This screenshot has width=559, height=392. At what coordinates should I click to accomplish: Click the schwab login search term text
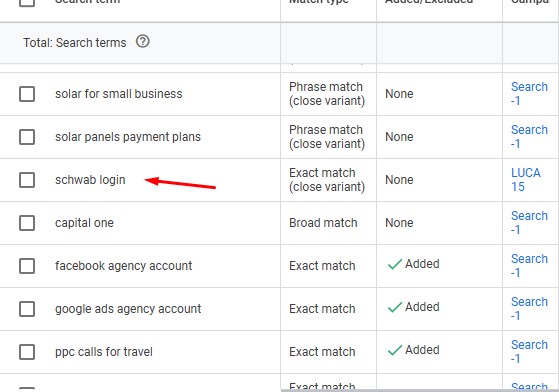coord(90,180)
